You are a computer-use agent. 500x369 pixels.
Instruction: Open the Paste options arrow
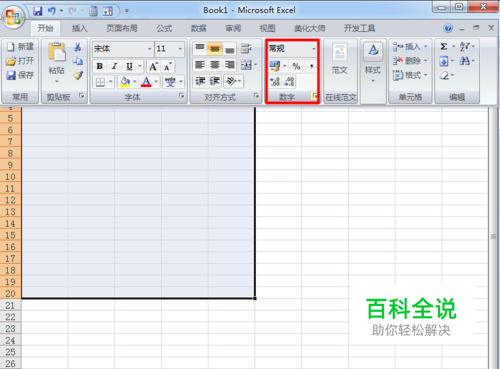tap(57, 81)
